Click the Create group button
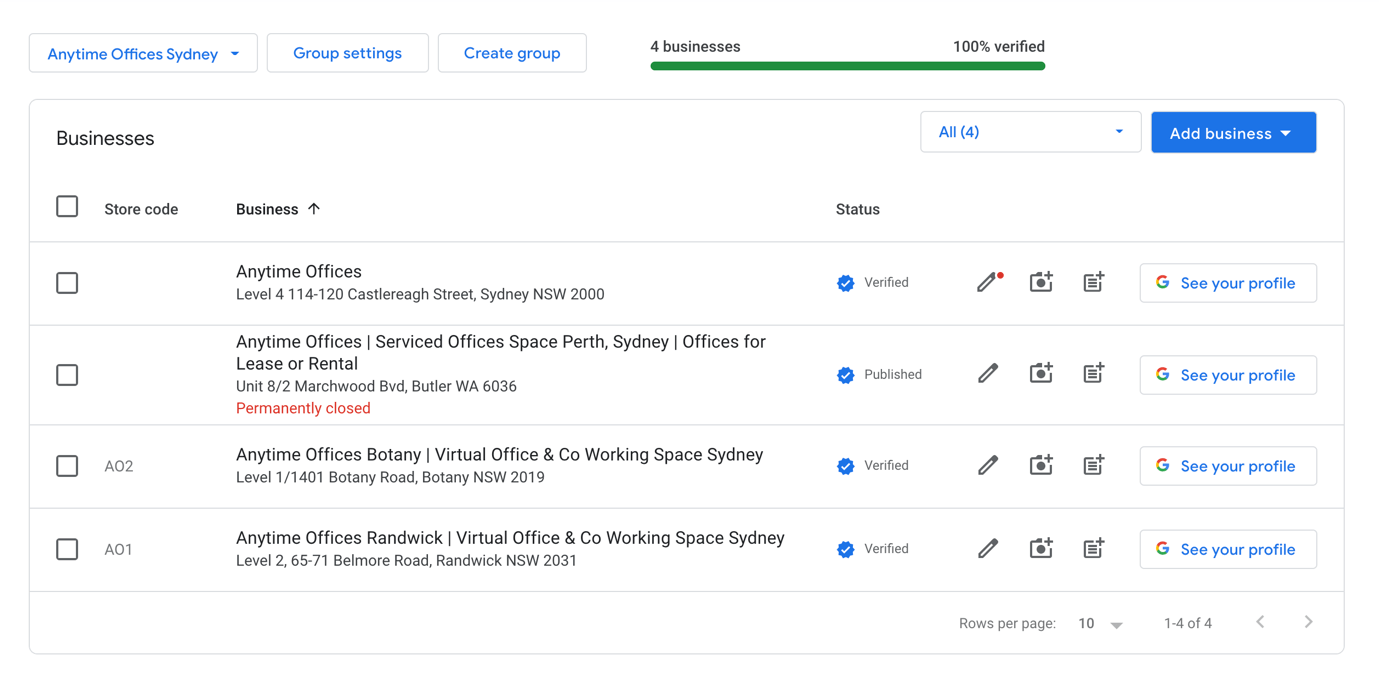The image size is (1379, 681). pyautogui.click(x=512, y=53)
